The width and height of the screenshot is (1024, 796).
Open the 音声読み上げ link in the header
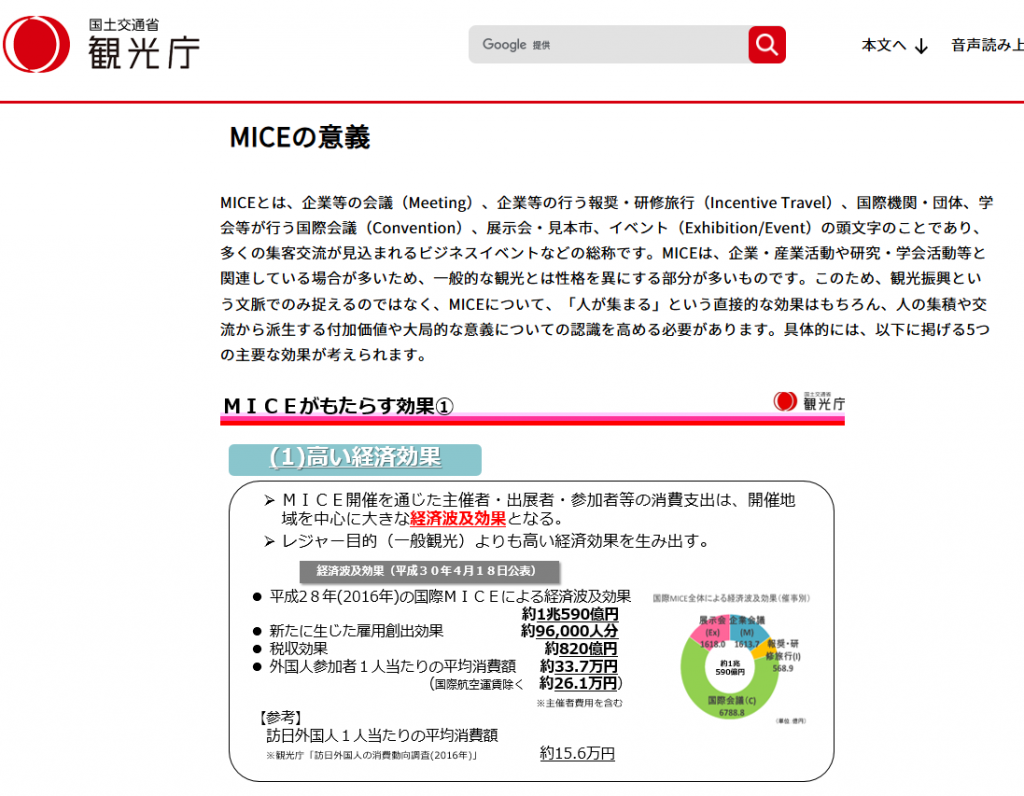click(x=987, y=45)
